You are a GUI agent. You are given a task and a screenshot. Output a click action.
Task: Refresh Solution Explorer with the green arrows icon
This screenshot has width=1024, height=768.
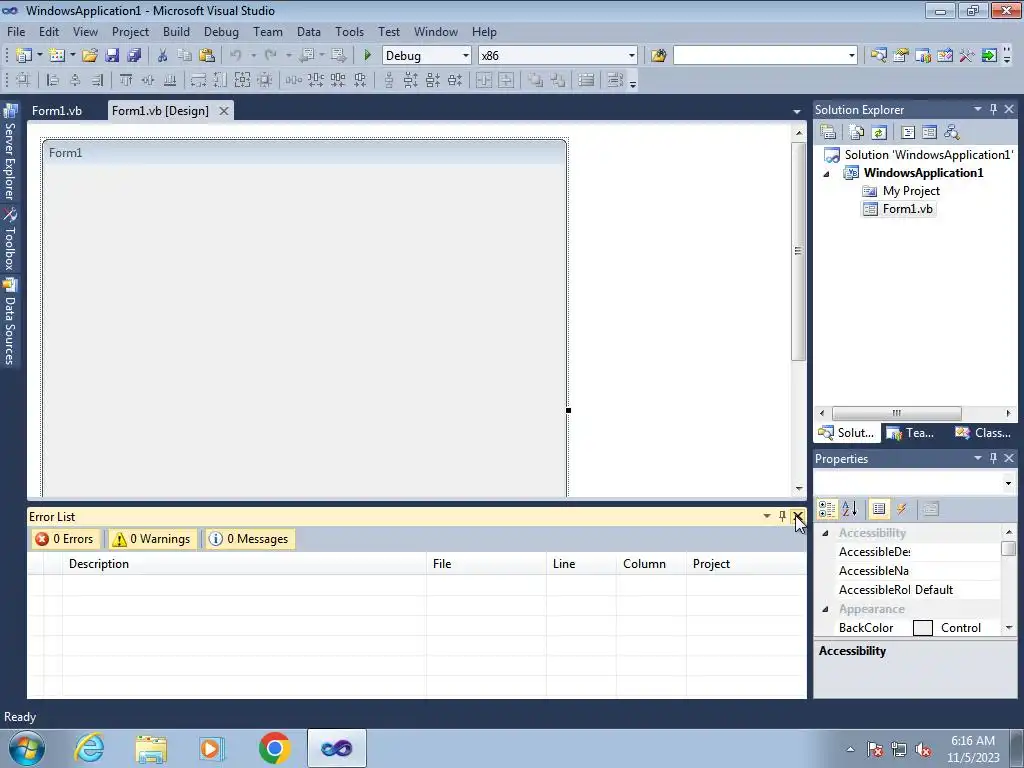[x=879, y=133]
